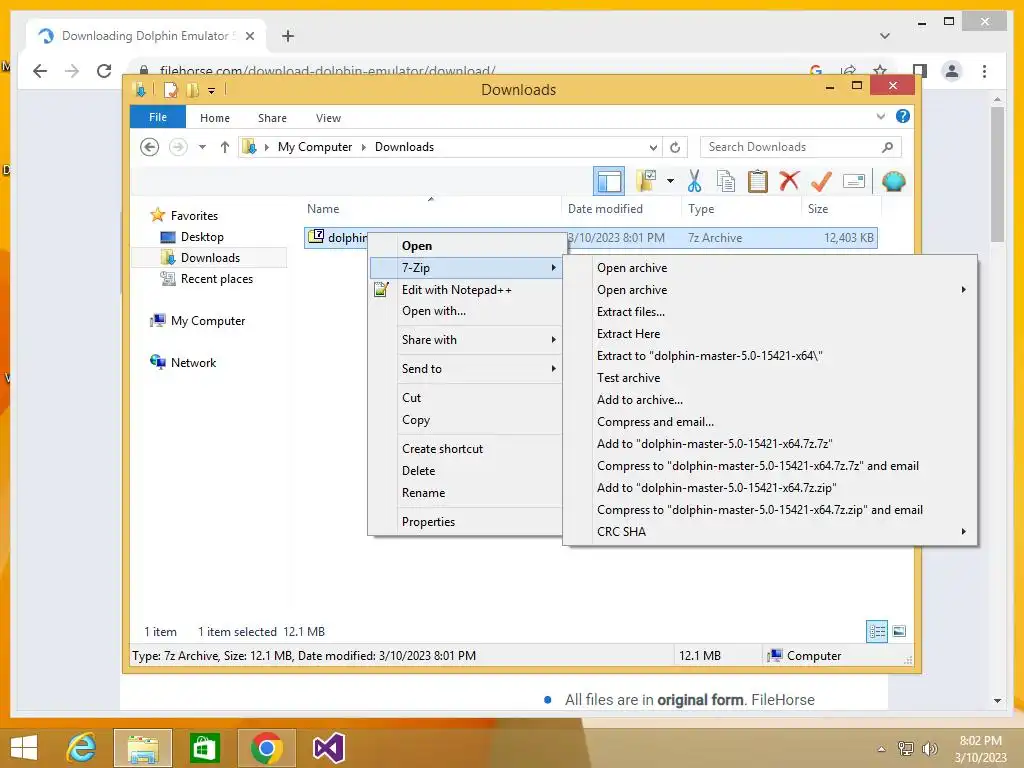Sort by the Date modified column
The height and width of the screenshot is (768, 1024).
620,209
